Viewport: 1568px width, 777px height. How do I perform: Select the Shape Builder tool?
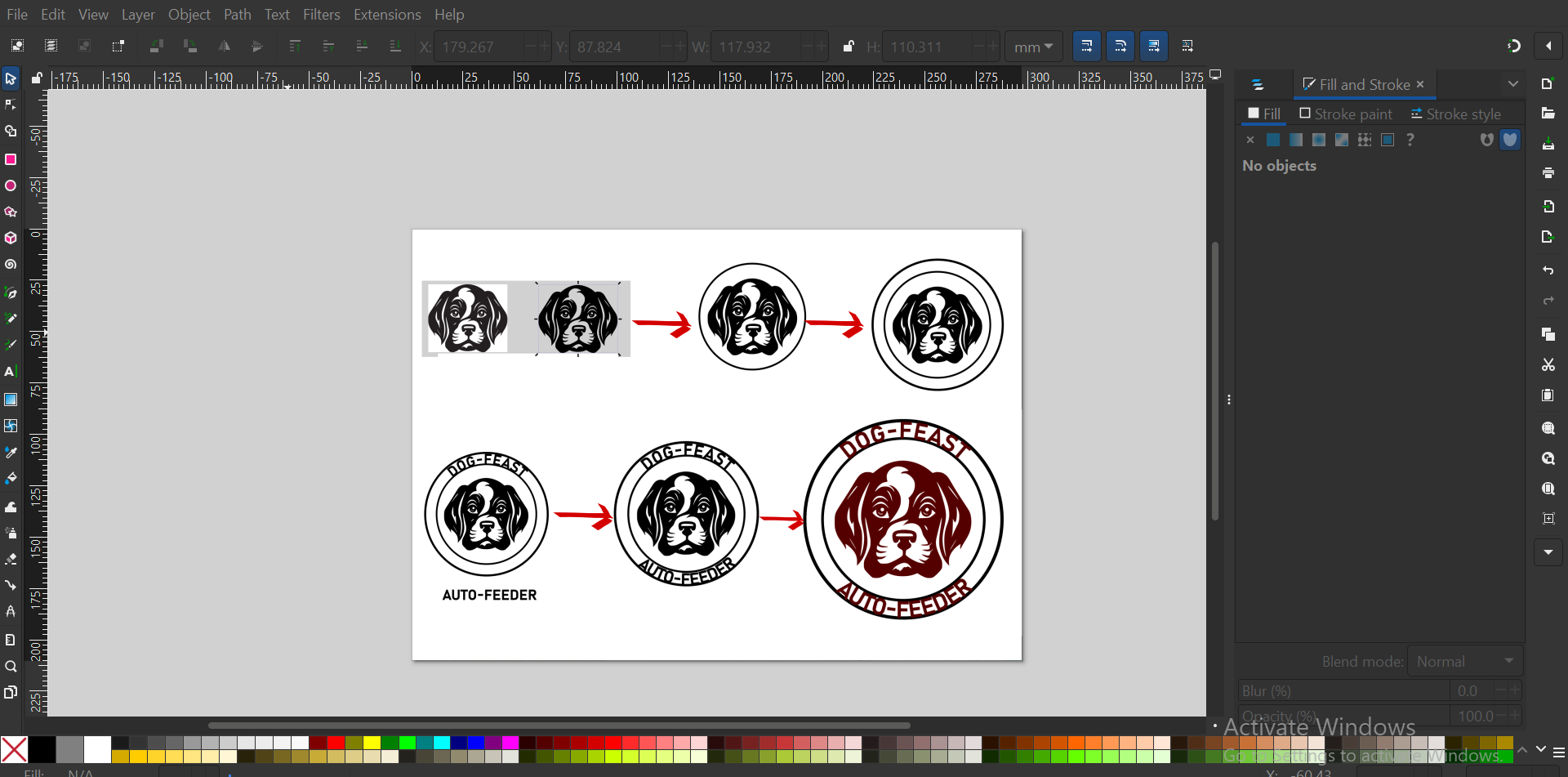tap(11, 131)
